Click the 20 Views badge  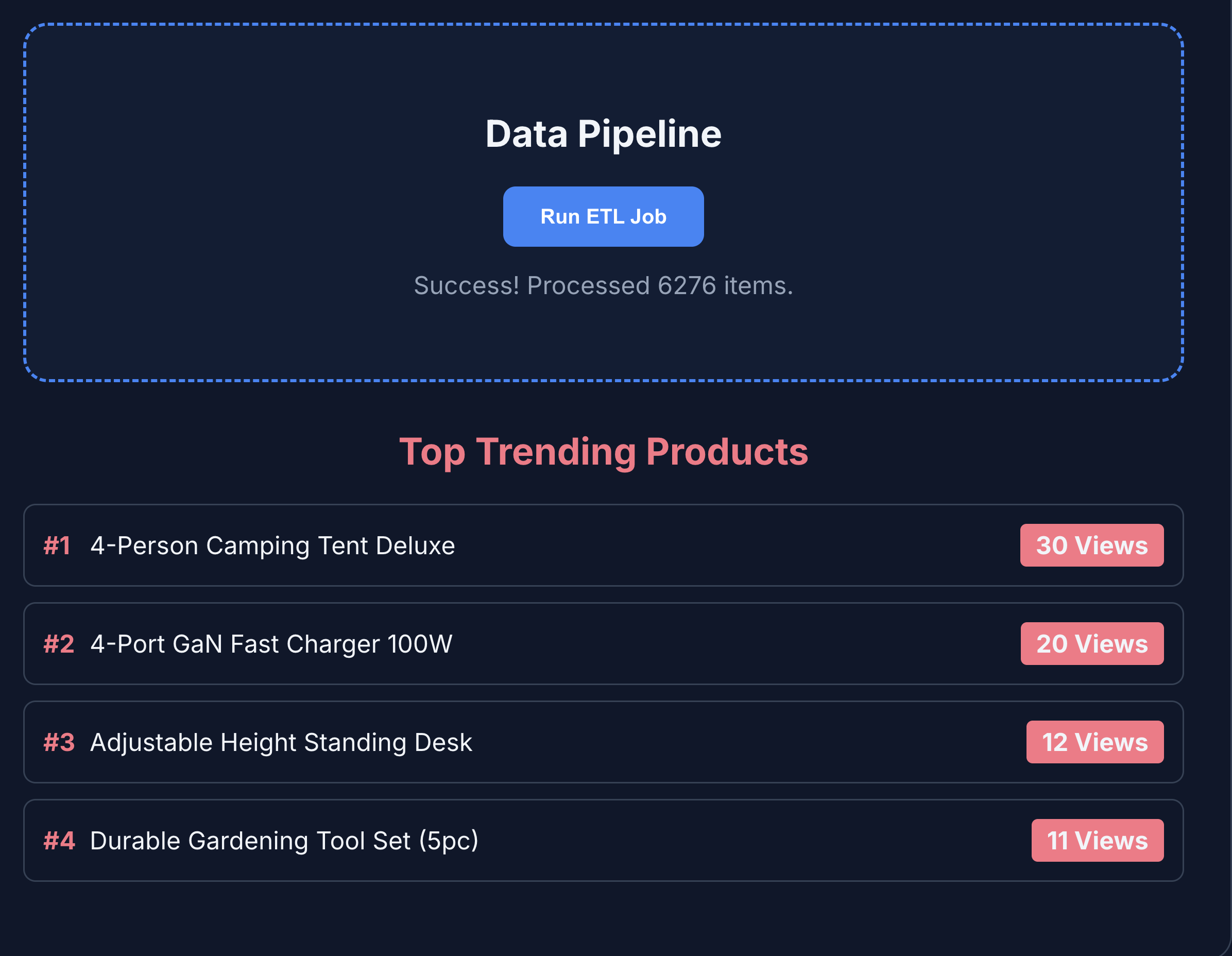pyautogui.click(x=1092, y=643)
